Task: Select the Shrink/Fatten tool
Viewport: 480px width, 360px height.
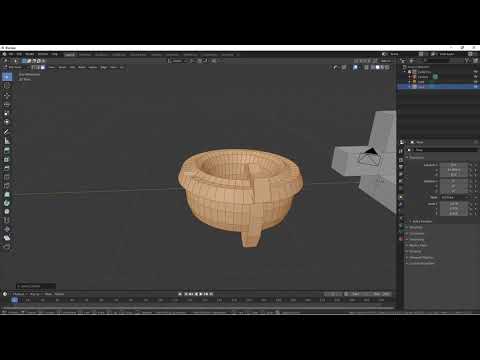Action: click(7, 229)
